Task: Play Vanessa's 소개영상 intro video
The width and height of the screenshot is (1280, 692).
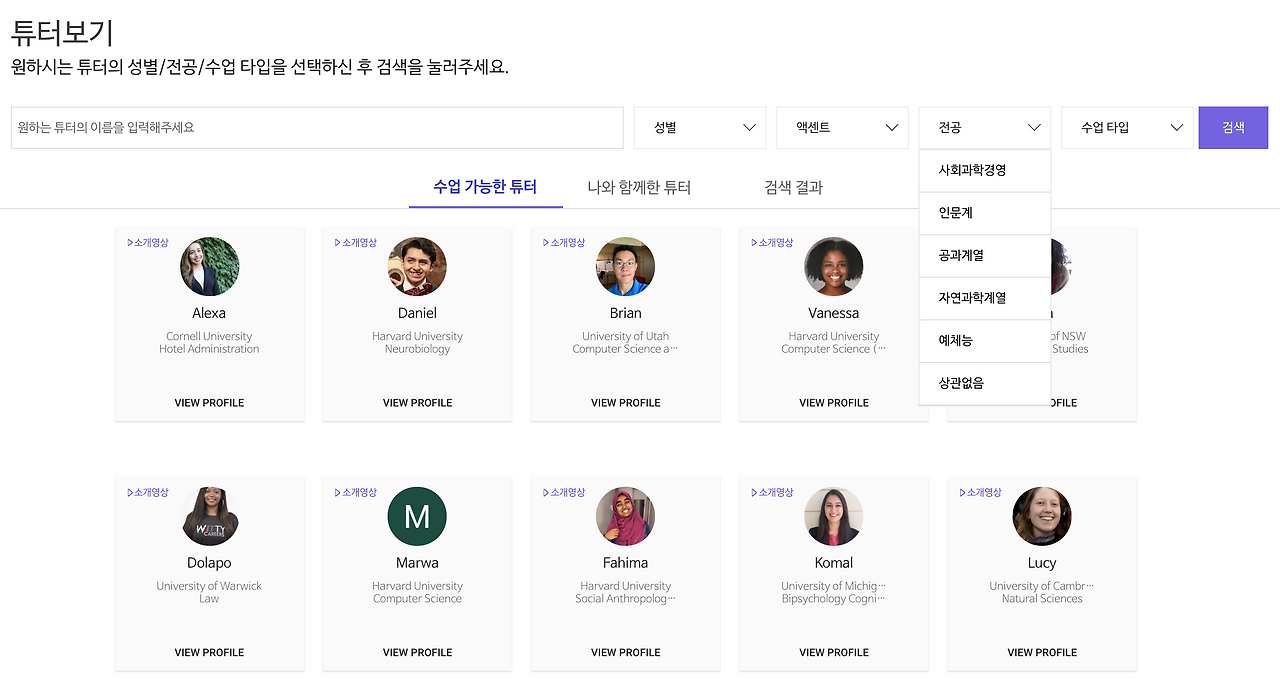Action: coord(771,241)
